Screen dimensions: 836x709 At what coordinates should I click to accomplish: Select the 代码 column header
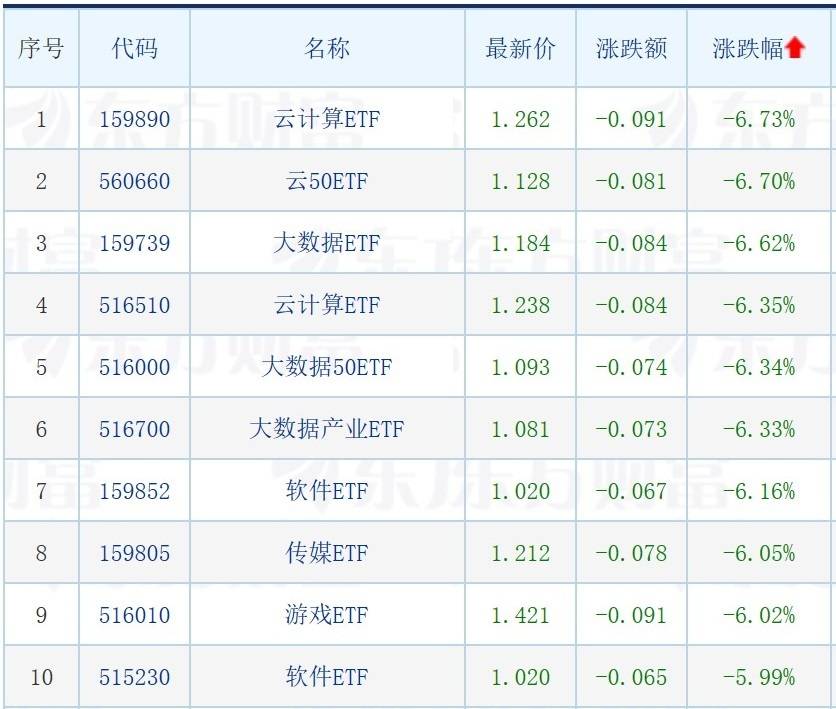point(134,49)
